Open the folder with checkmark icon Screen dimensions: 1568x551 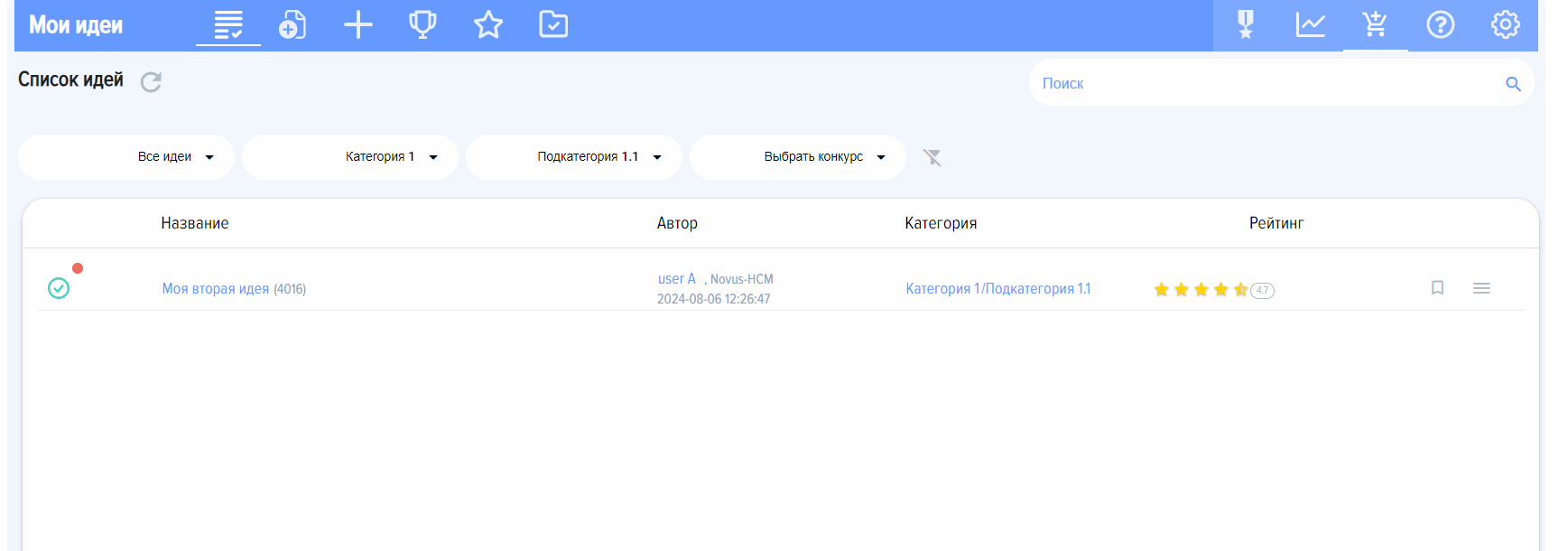[553, 24]
